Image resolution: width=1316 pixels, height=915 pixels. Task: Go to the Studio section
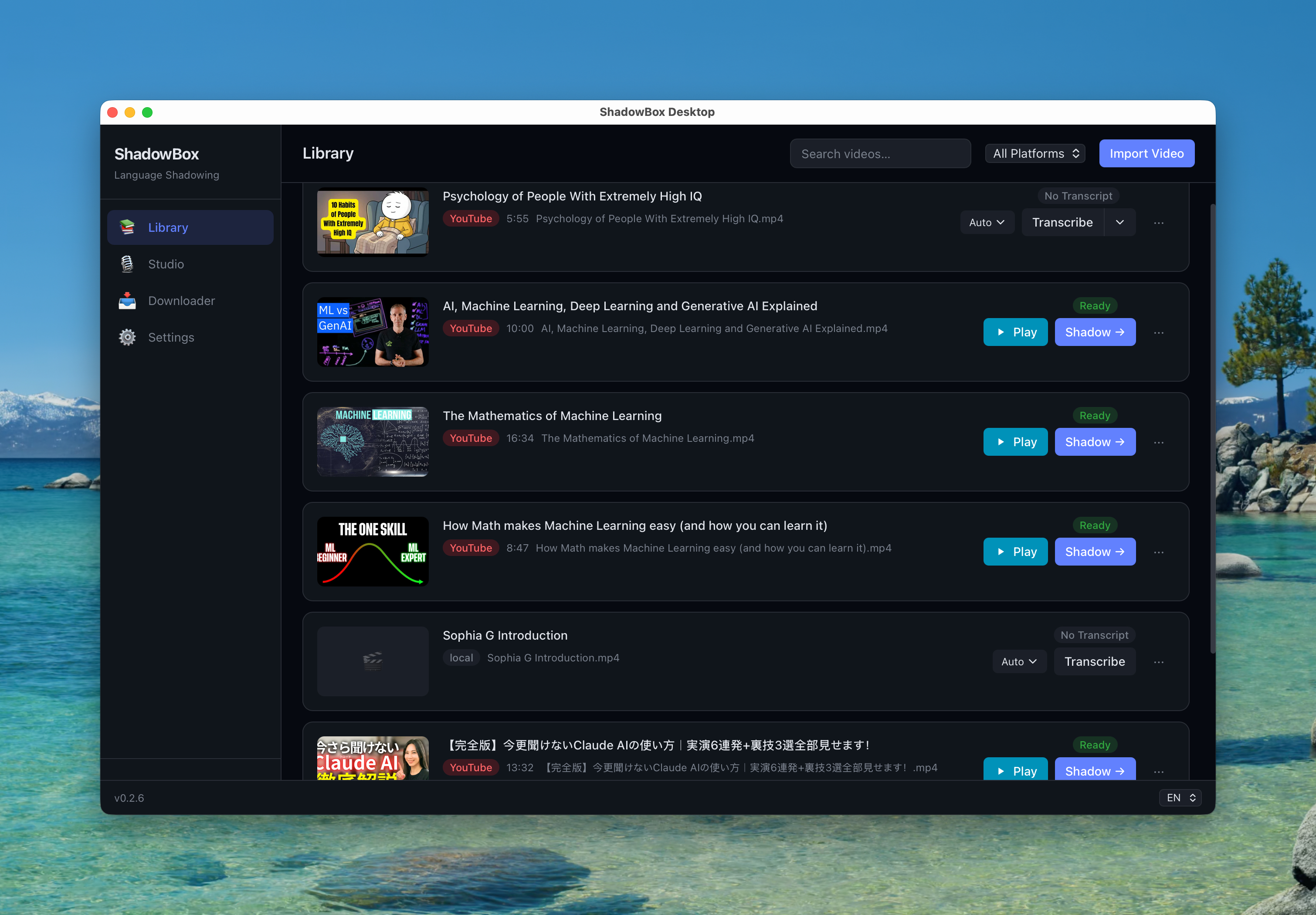(190, 264)
